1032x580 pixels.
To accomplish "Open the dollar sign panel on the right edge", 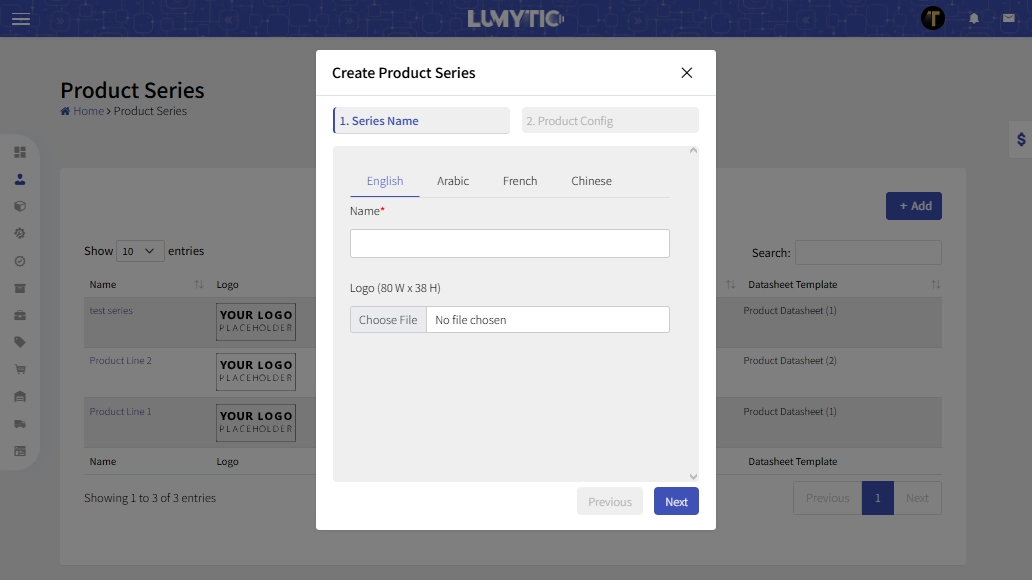I will click(x=1021, y=139).
